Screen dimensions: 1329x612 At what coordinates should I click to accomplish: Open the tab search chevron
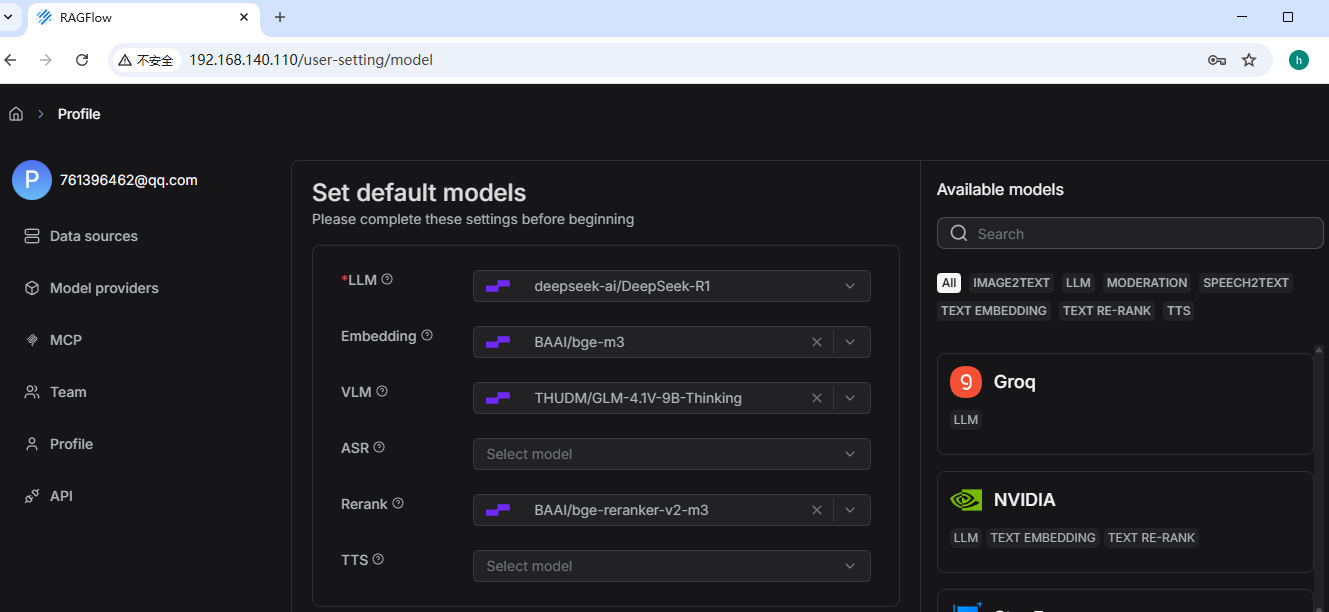(x=9, y=17)
